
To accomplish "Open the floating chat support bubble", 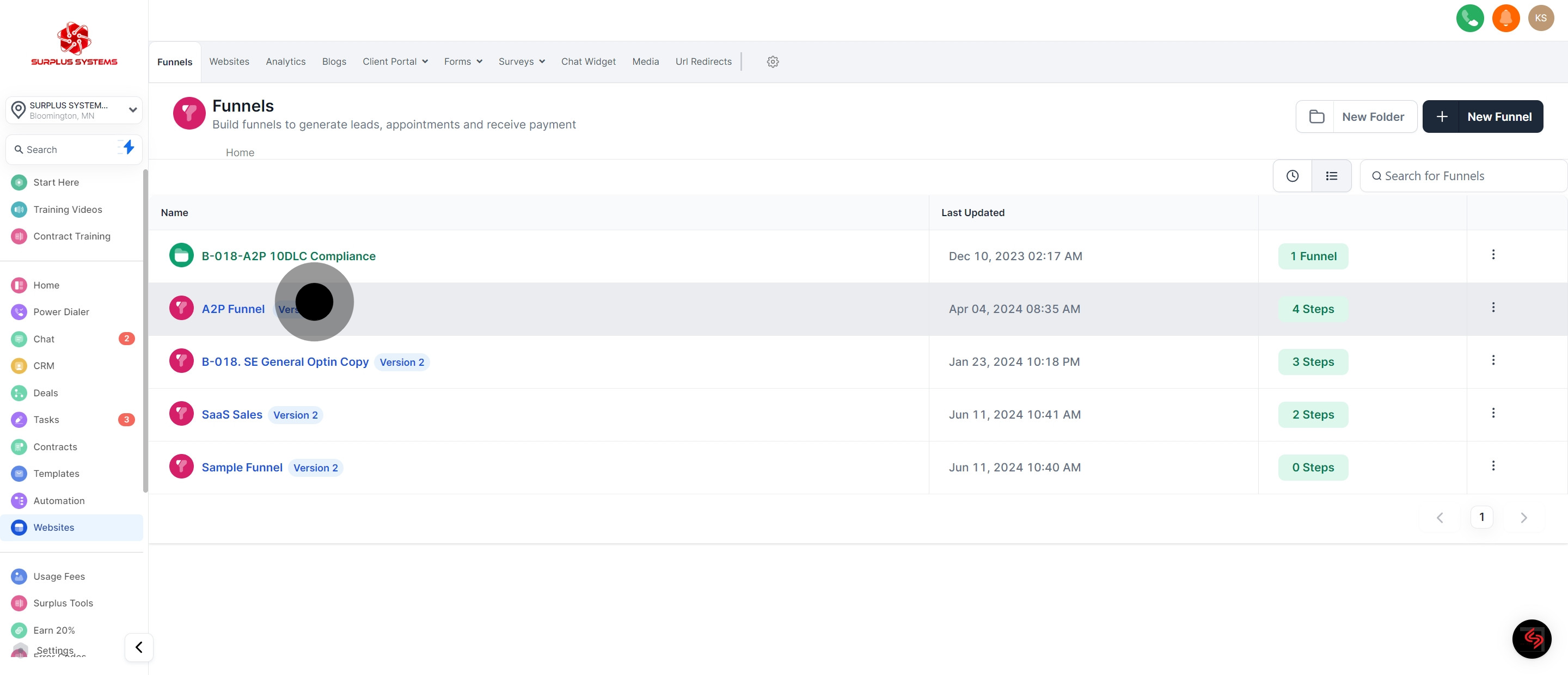I will point(1531,639).
